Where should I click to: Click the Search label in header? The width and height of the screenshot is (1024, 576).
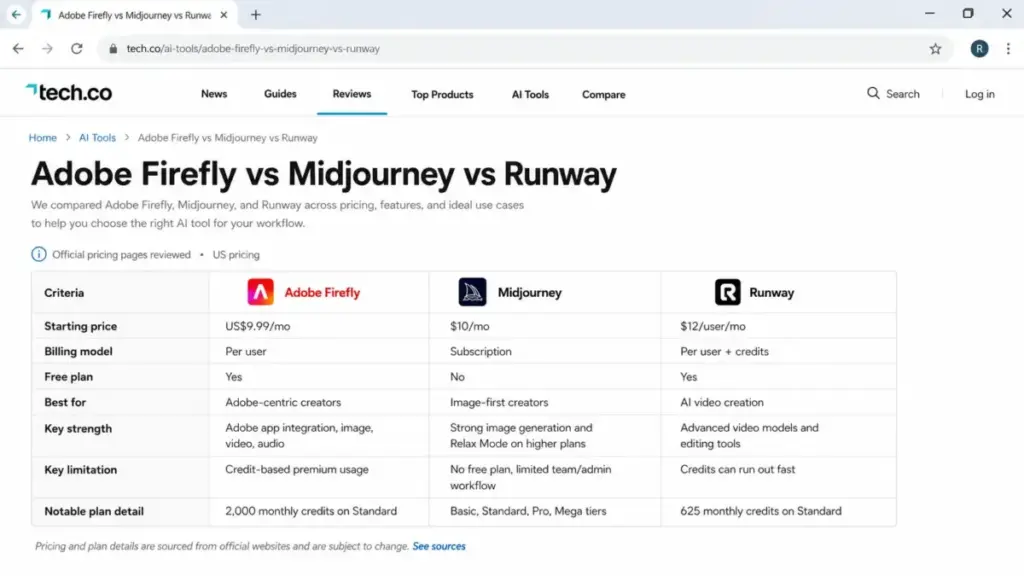coord(903,94)
